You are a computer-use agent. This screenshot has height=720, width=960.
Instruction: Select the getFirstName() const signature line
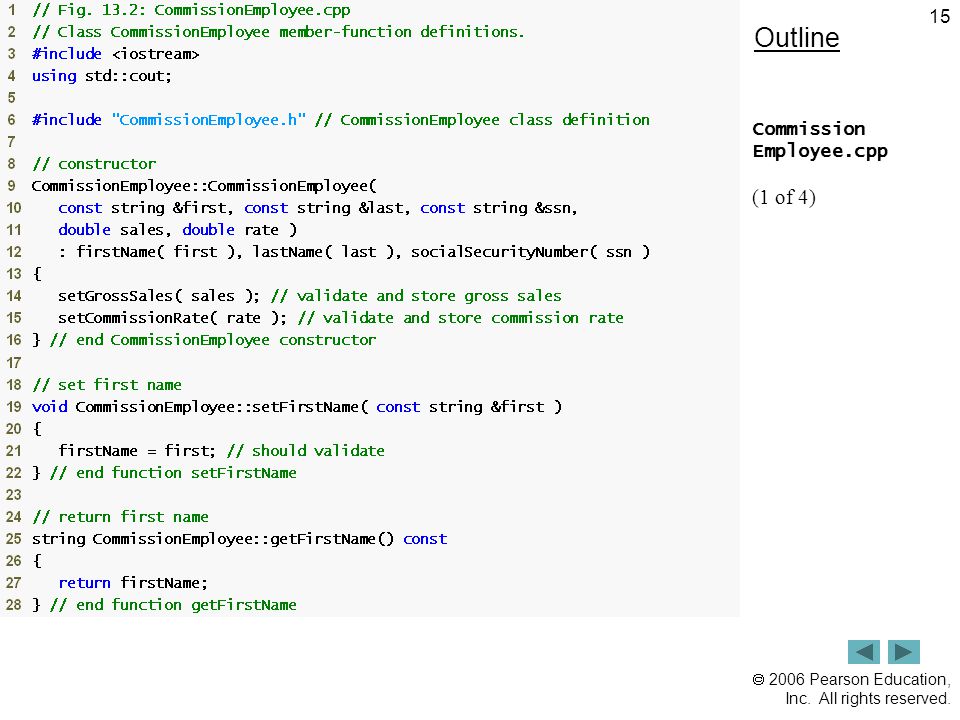click(240, 539)
